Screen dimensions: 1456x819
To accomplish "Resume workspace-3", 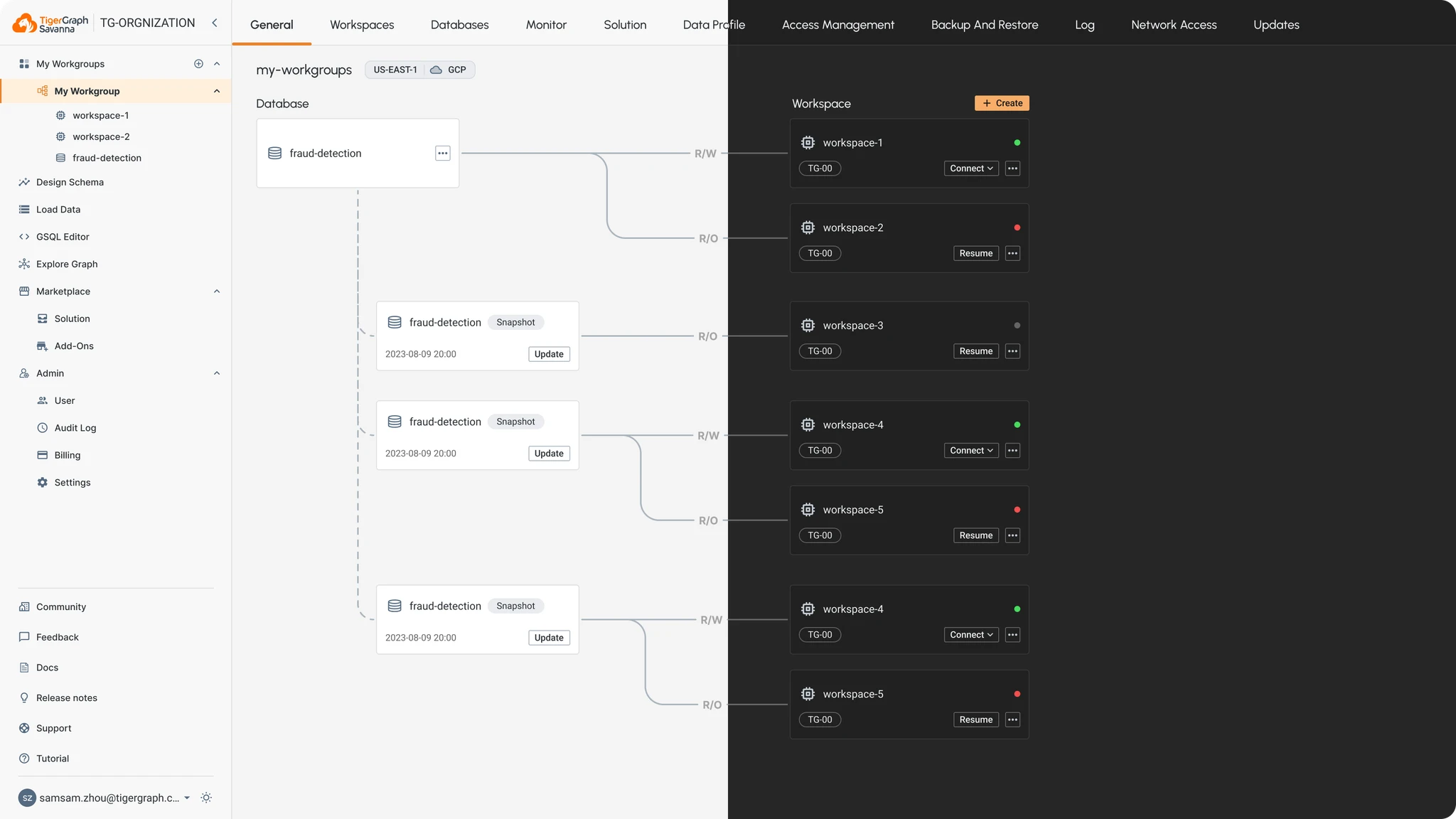I will pos(976,351).
